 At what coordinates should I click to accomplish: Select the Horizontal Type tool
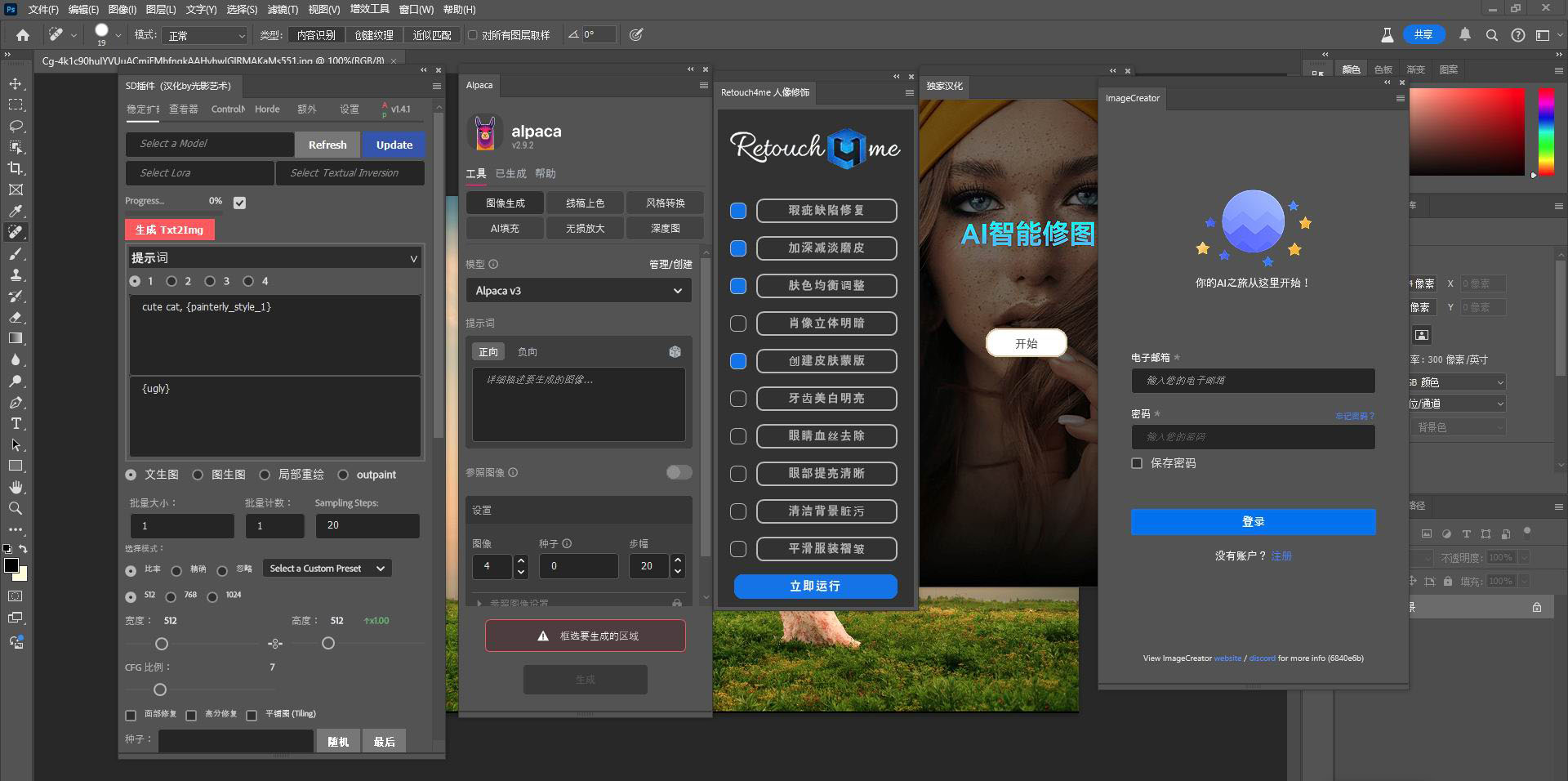coord(16,423)
